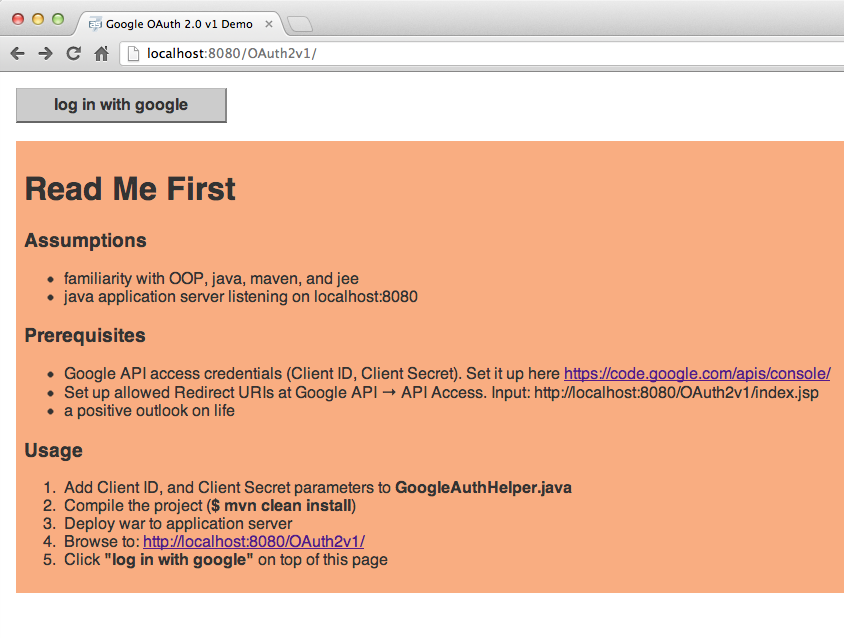This screenshot has width=844, height=638.
Task: Open the browser home page icon
Action: [x=101, y=53]
